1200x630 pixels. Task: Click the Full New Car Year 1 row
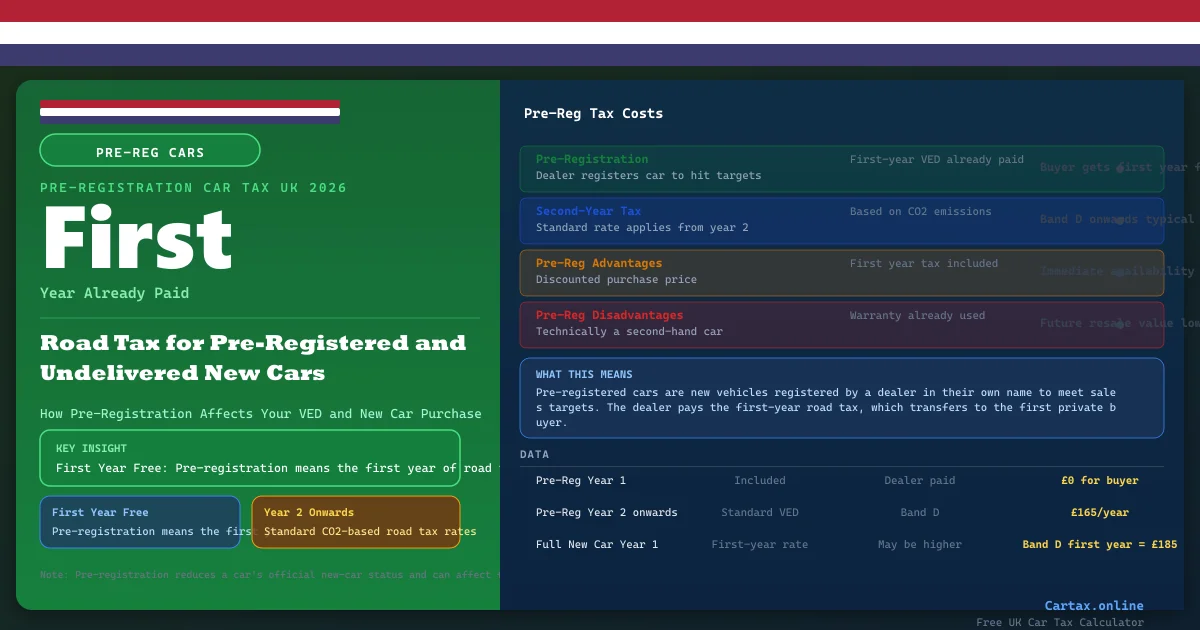(x=841, y=545)
